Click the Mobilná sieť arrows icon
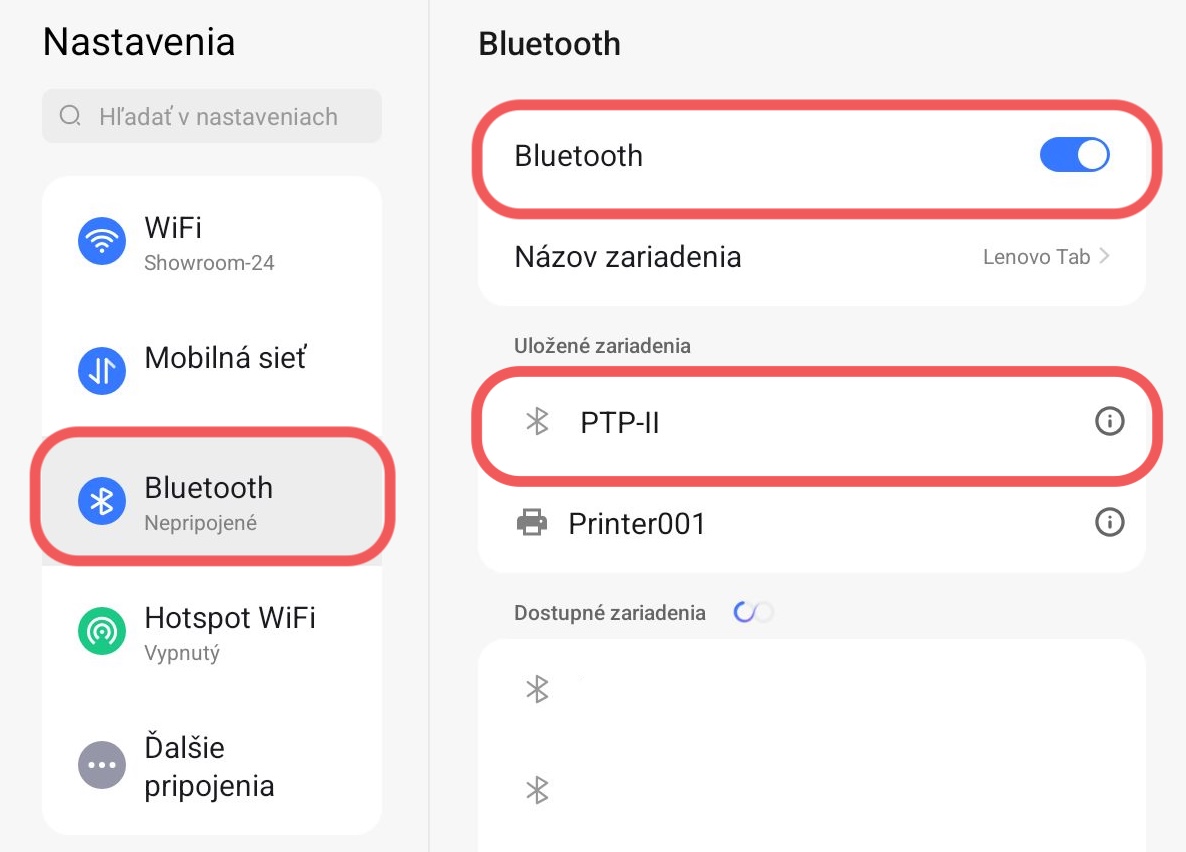Viewport: 1186px width, 852px height. click(102, 371)
